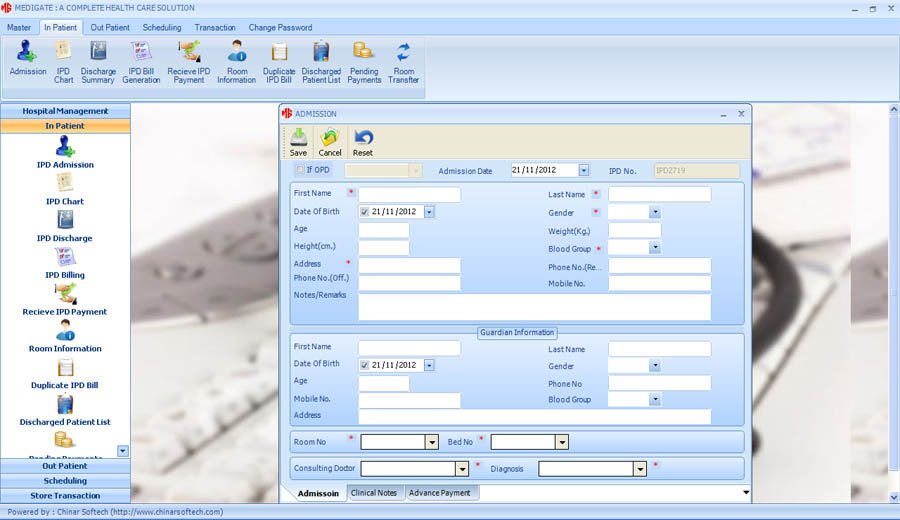Open Room Transfer from the ribbon
This screenshot has width=900, height=520.
403,63
